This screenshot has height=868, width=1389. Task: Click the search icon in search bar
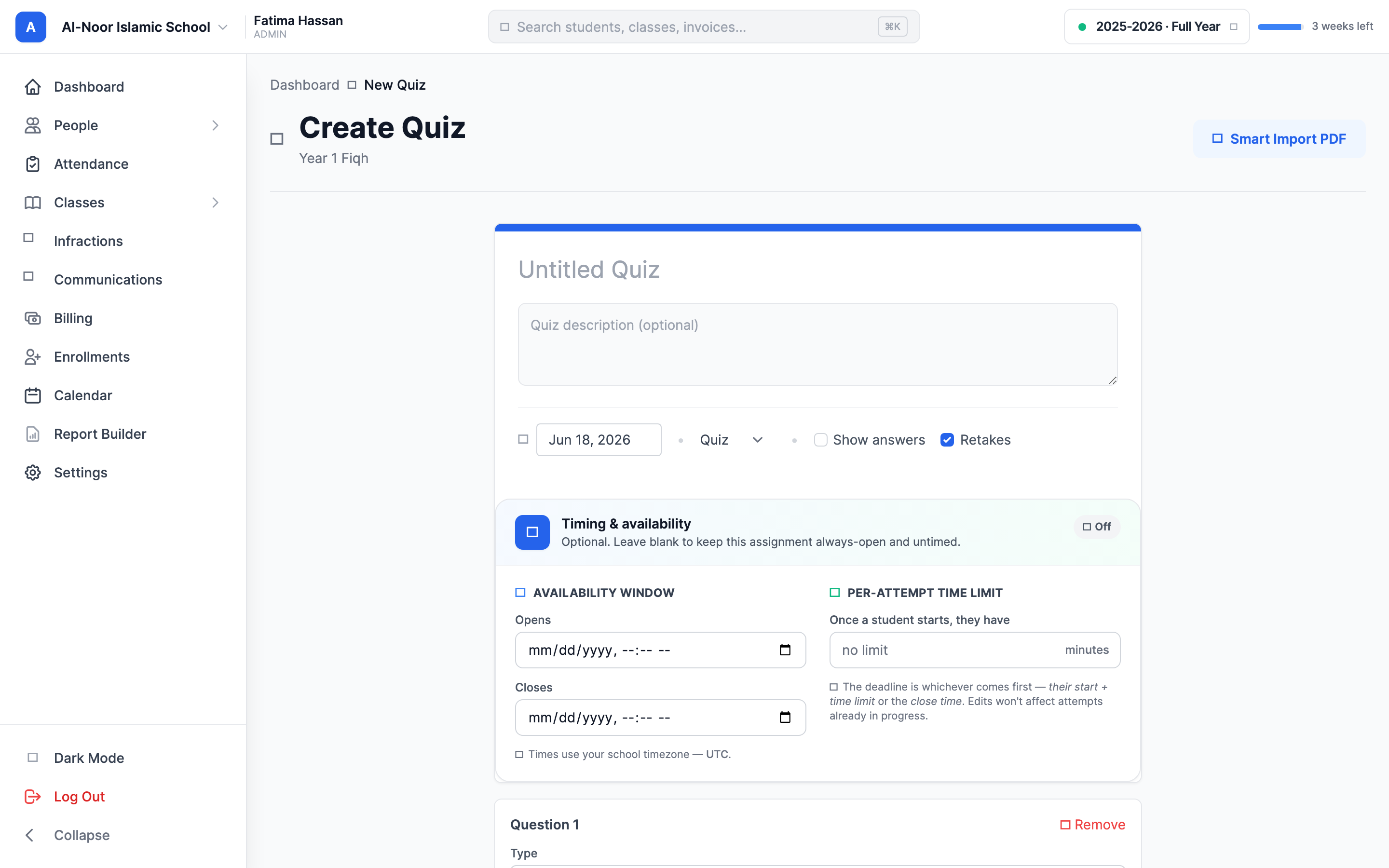(504, 27)
